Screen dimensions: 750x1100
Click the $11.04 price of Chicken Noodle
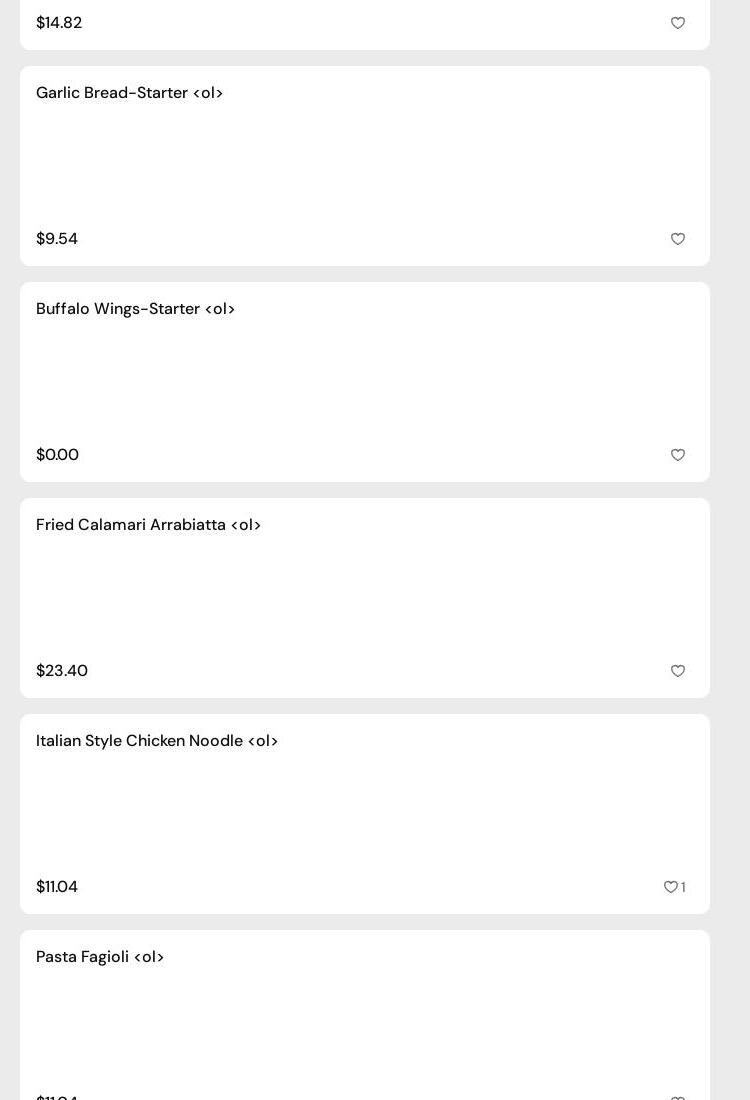[x=57, y=887]
